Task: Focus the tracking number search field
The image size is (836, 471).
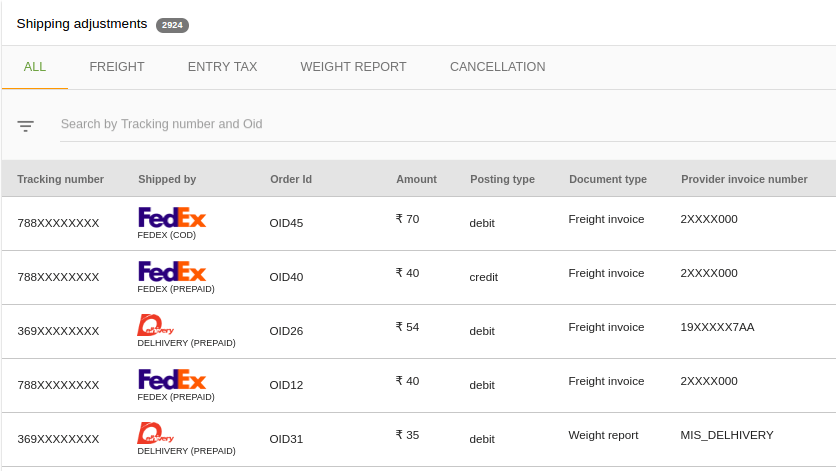Action: click(x=448, y=124)
